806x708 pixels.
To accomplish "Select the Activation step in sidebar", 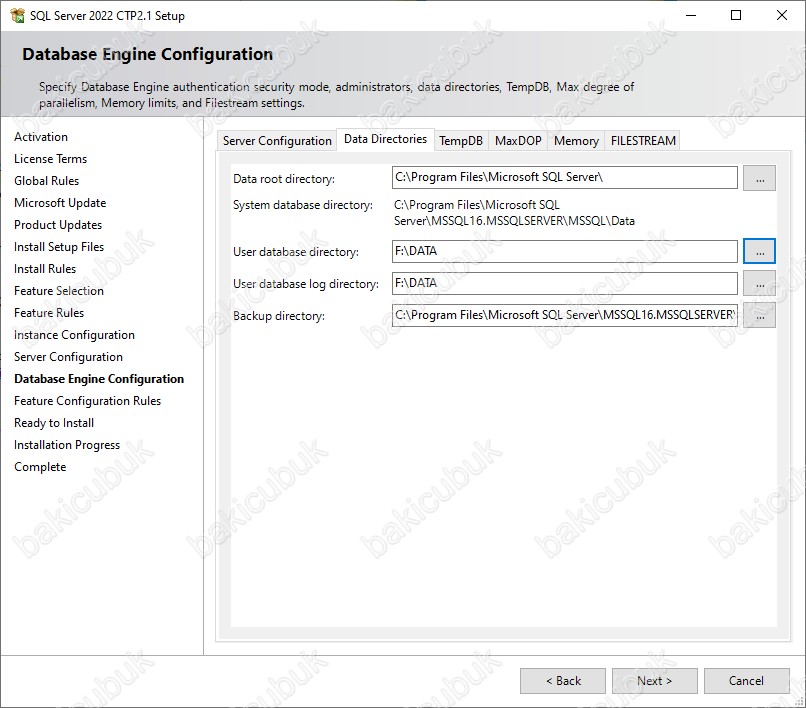I will (41, 137).
